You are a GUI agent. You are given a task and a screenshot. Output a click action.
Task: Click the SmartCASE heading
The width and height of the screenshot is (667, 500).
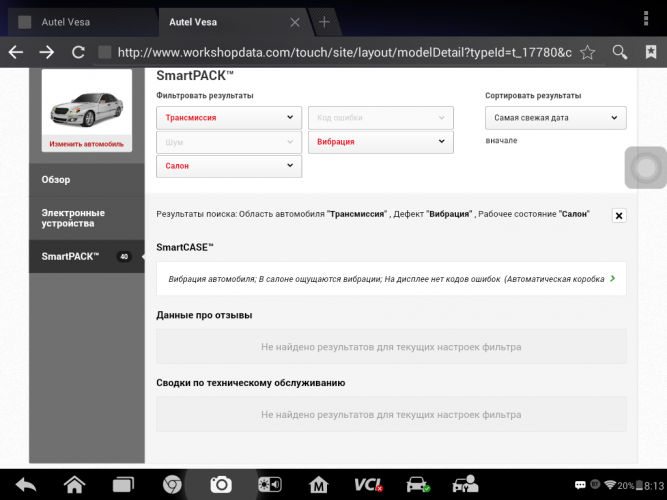[185, 247]
